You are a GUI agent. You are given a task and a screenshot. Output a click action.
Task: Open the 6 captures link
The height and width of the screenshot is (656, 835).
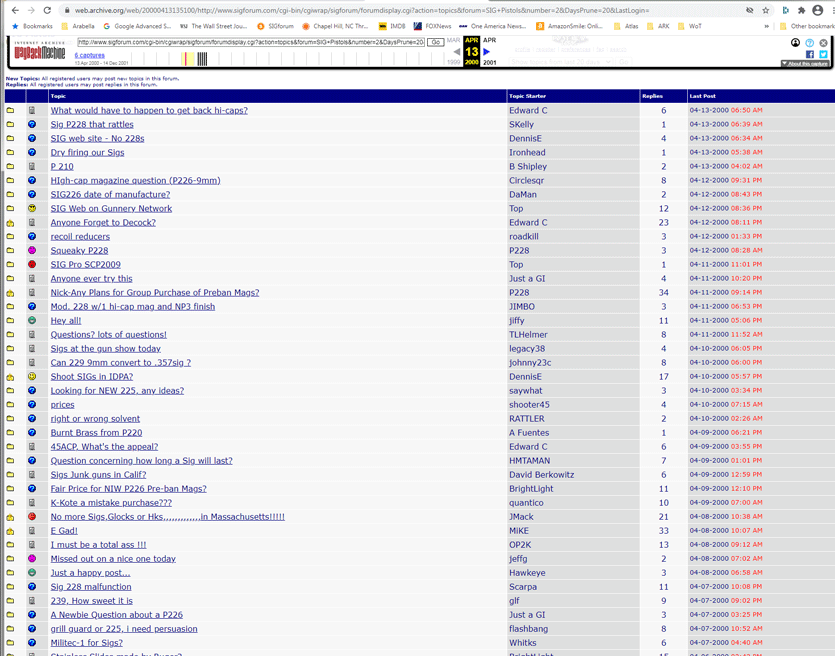[89, 55]
